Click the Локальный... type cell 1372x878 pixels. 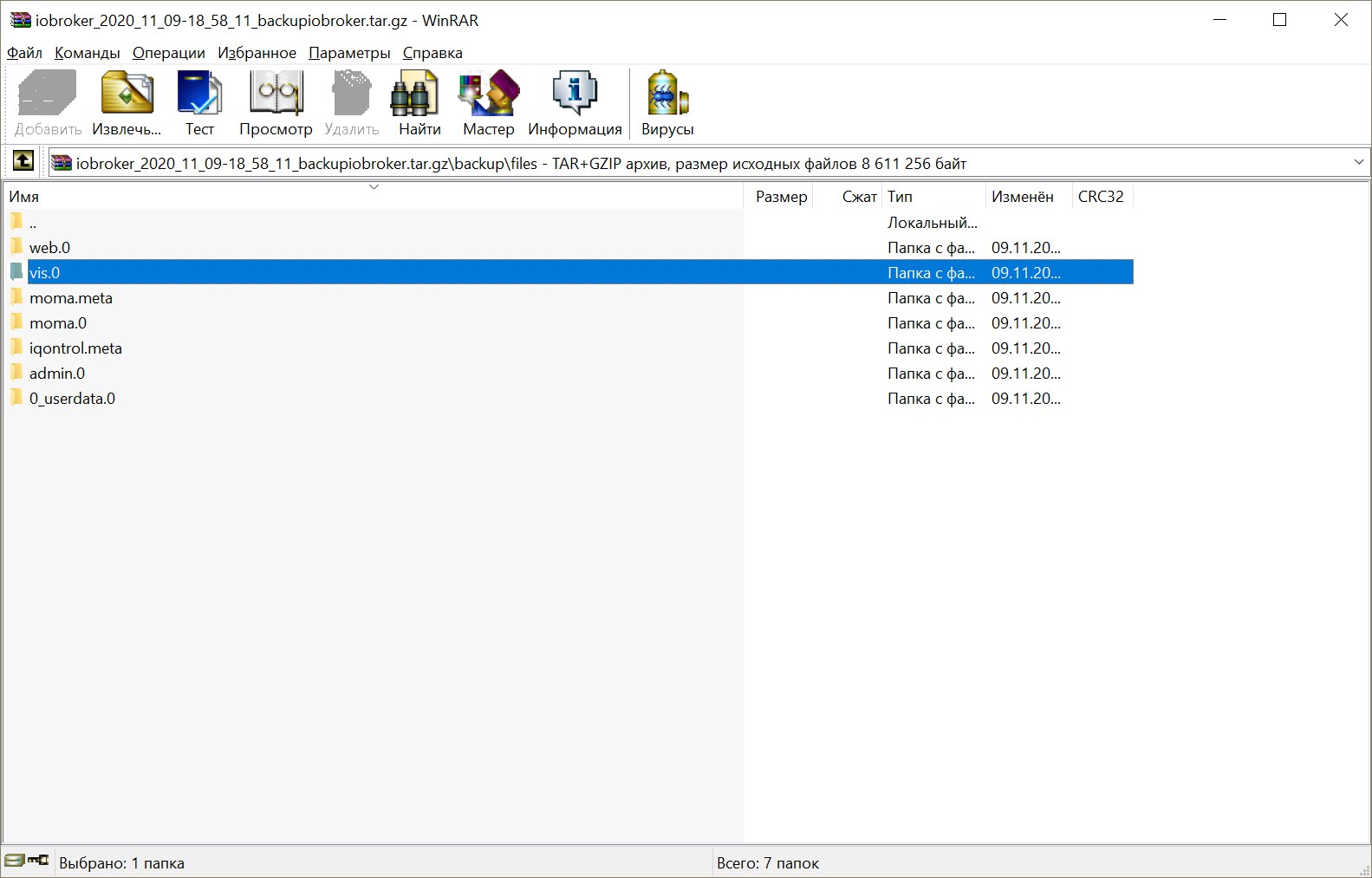(x=933, y=223)
